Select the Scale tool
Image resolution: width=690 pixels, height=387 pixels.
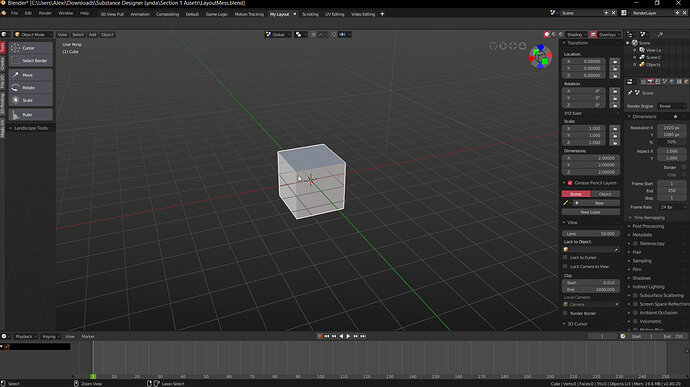pyautogui.click(x=30, y=100)
